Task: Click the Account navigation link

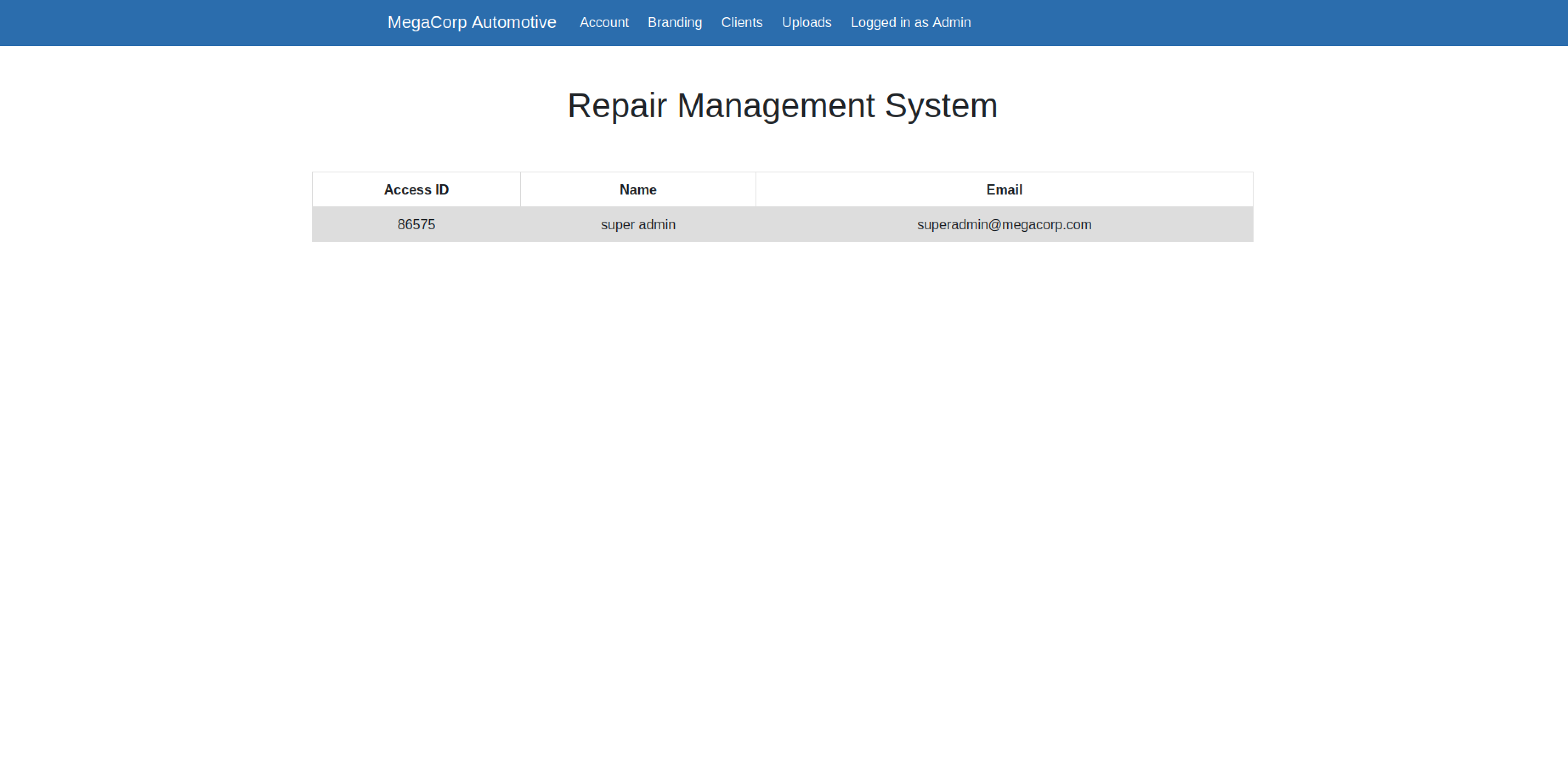Action: tap(604, 22)
